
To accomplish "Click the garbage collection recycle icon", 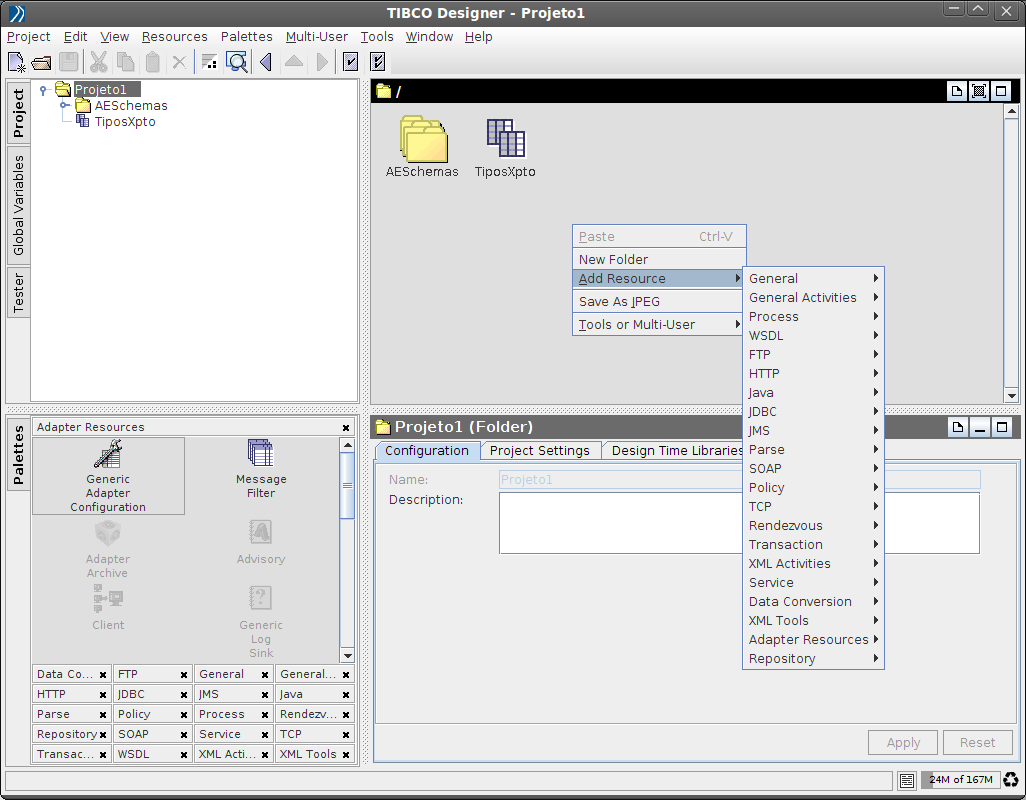I will coord(1011,780).
